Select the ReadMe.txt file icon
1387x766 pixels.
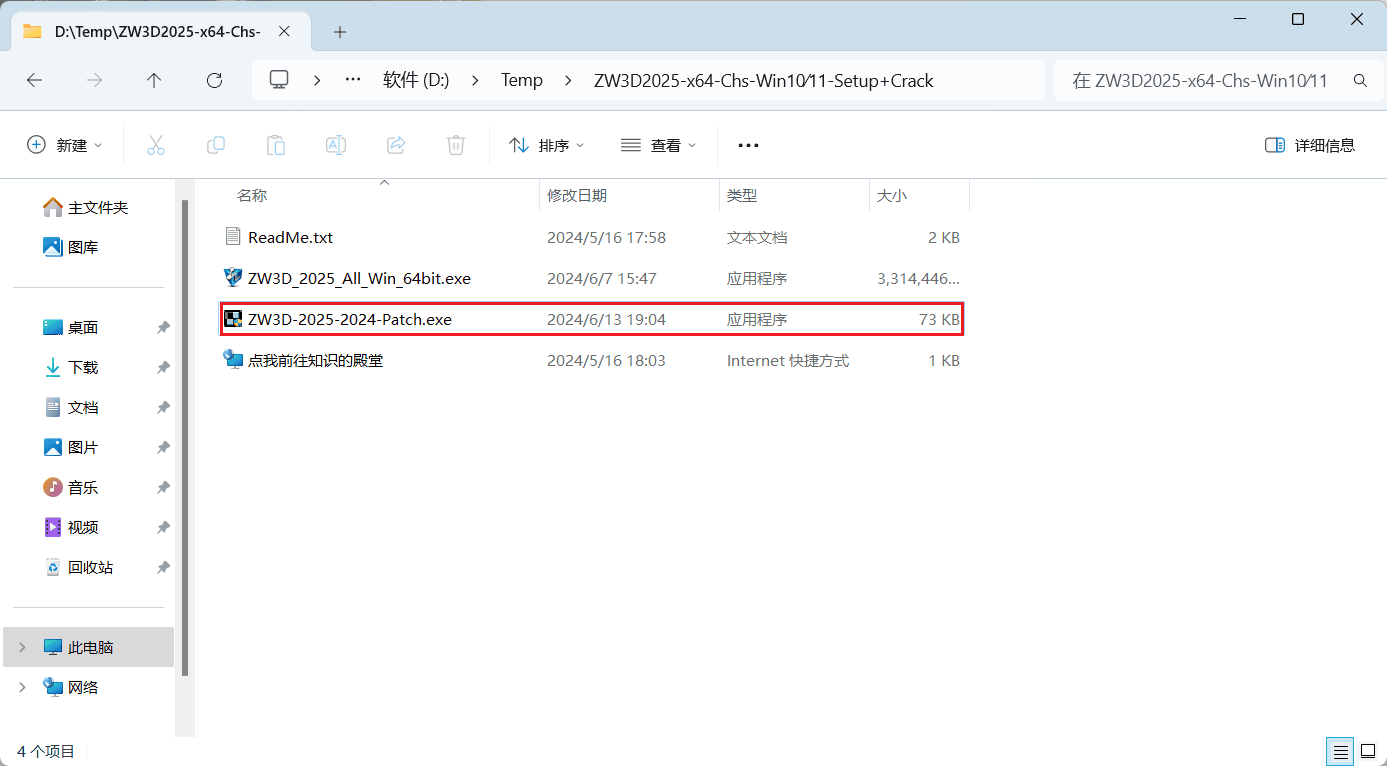(233, 237)
